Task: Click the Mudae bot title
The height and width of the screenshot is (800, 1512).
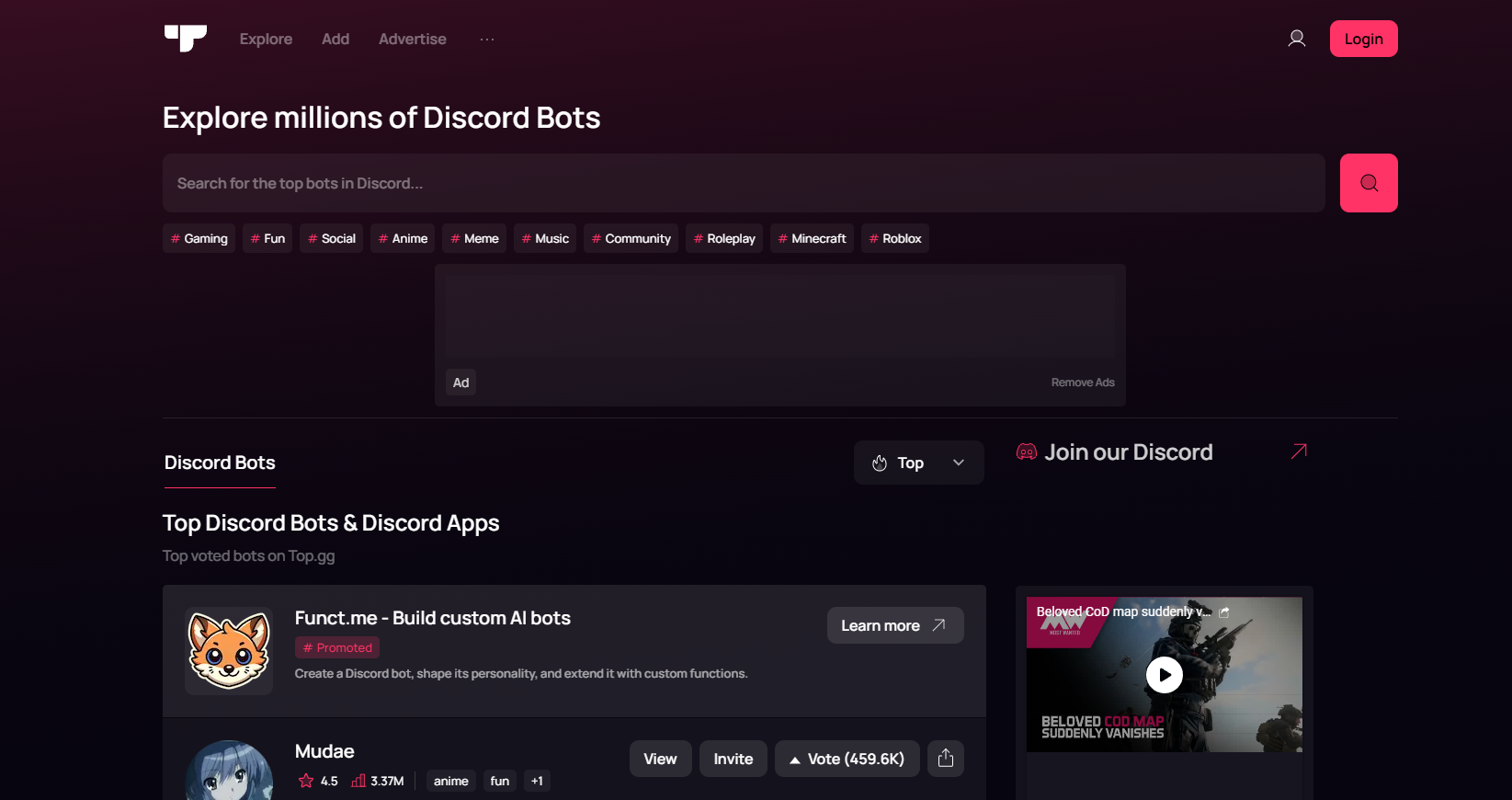Action: tap(324, 751)
